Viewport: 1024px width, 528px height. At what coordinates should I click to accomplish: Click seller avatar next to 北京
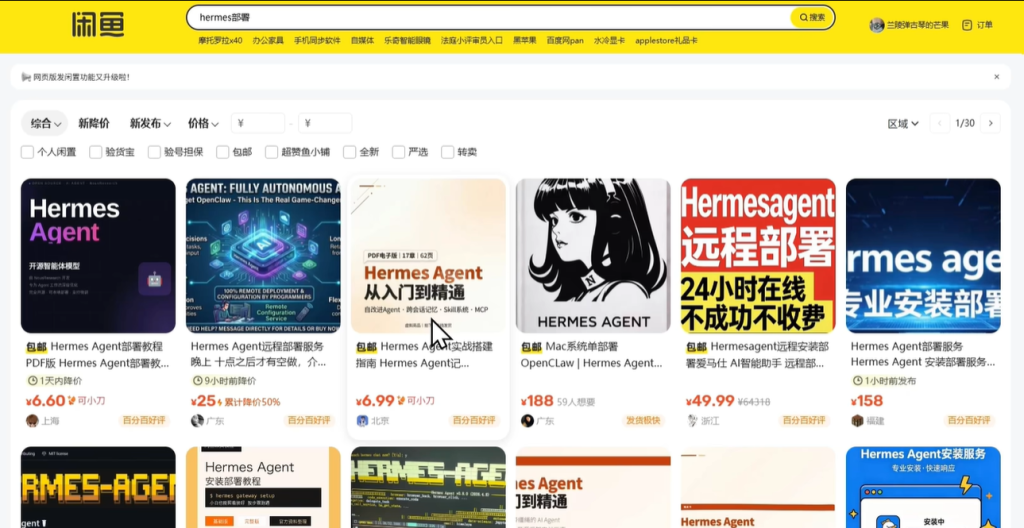362,421
